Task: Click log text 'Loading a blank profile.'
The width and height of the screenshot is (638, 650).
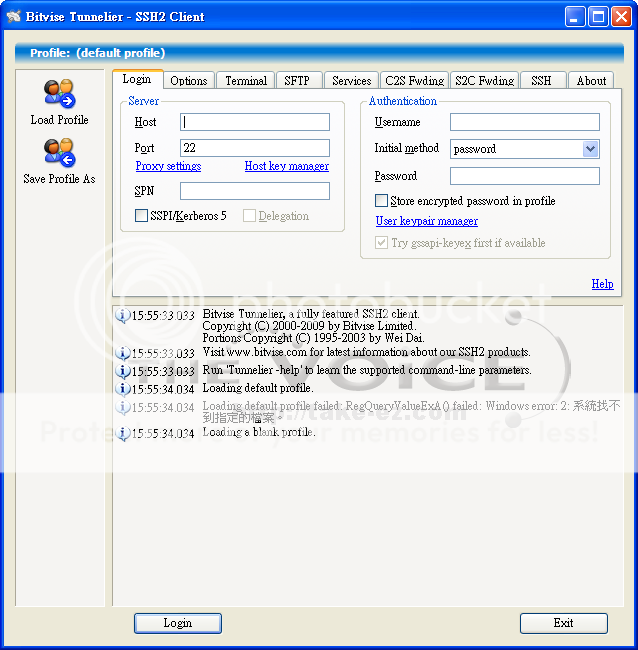Action: (259, 432)
